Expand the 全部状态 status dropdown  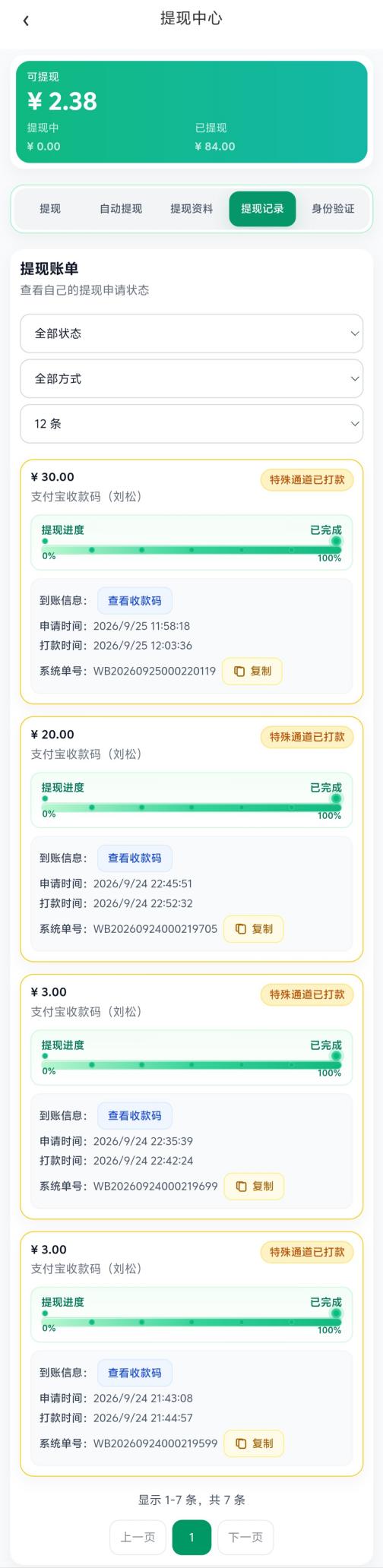click(x=191, y=334)
